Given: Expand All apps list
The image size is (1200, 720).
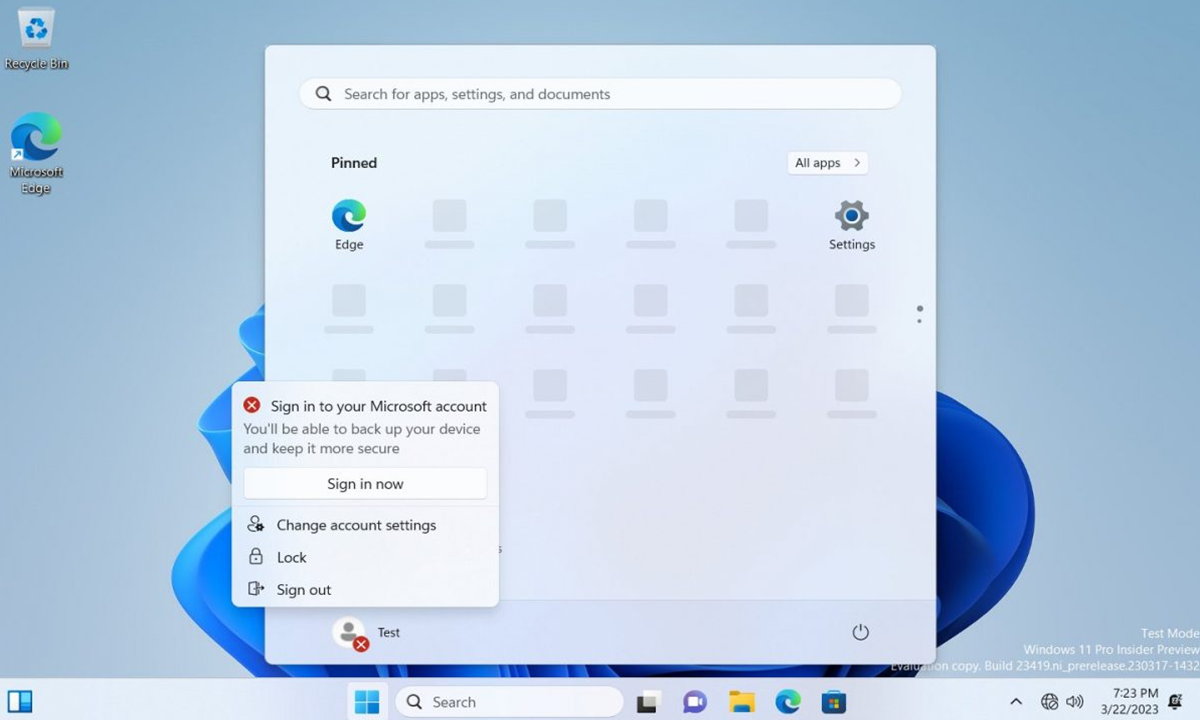Looking at the screenshot, I should (x=827, y=163).
